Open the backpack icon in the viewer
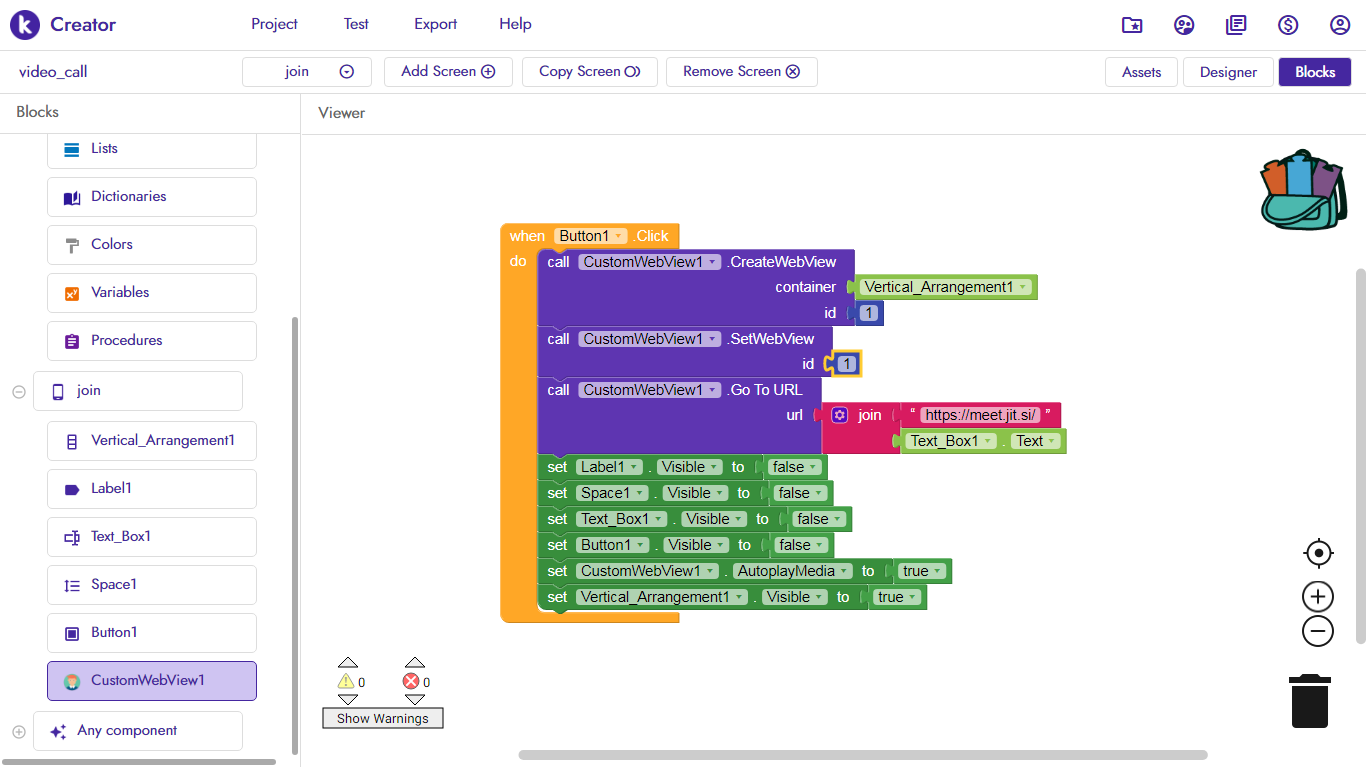 tap(1300, 191)
